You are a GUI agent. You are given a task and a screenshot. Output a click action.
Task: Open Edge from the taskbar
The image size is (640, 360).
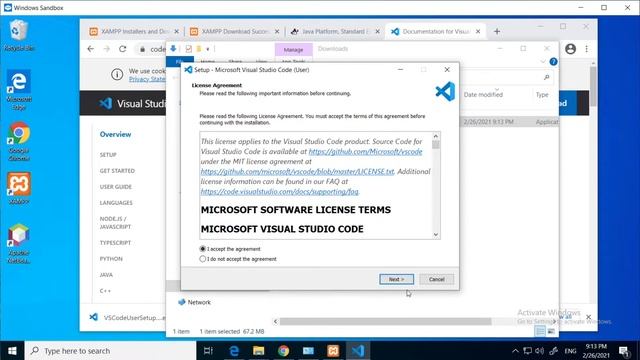coord(234,351)
